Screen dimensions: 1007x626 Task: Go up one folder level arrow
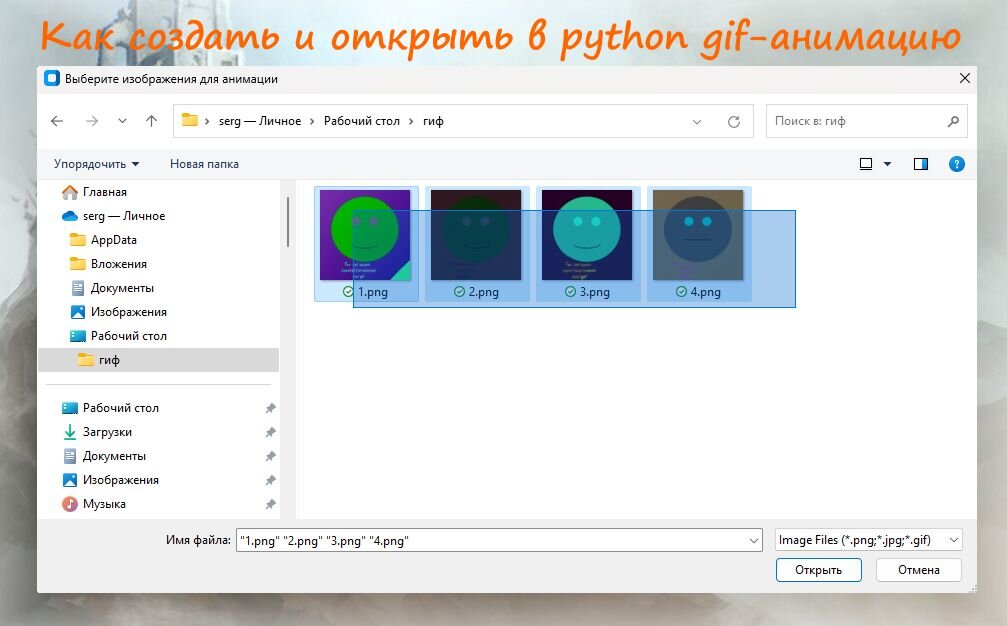point(152,121)
